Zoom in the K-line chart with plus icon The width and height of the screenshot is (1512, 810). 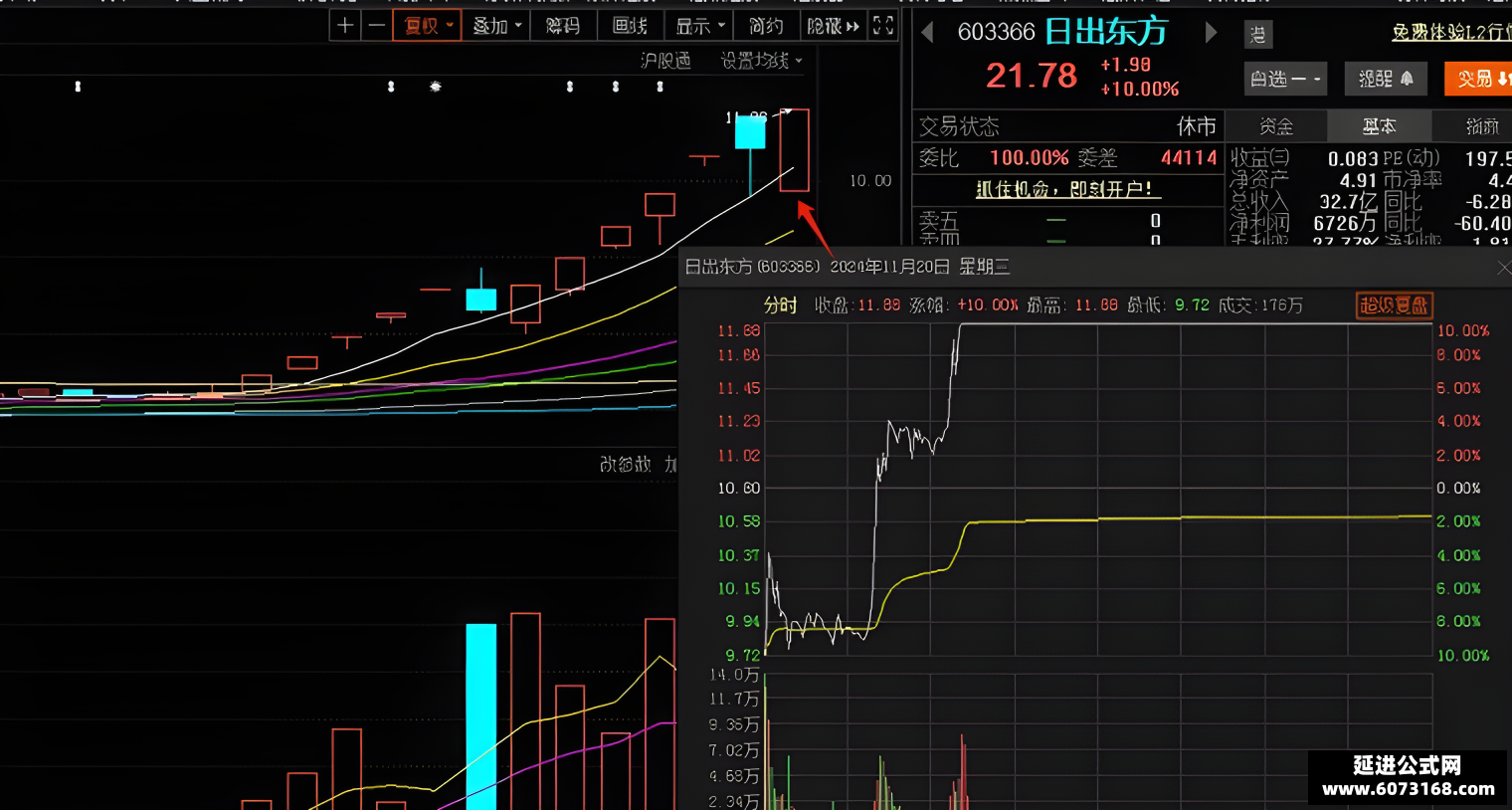(345, 26)
